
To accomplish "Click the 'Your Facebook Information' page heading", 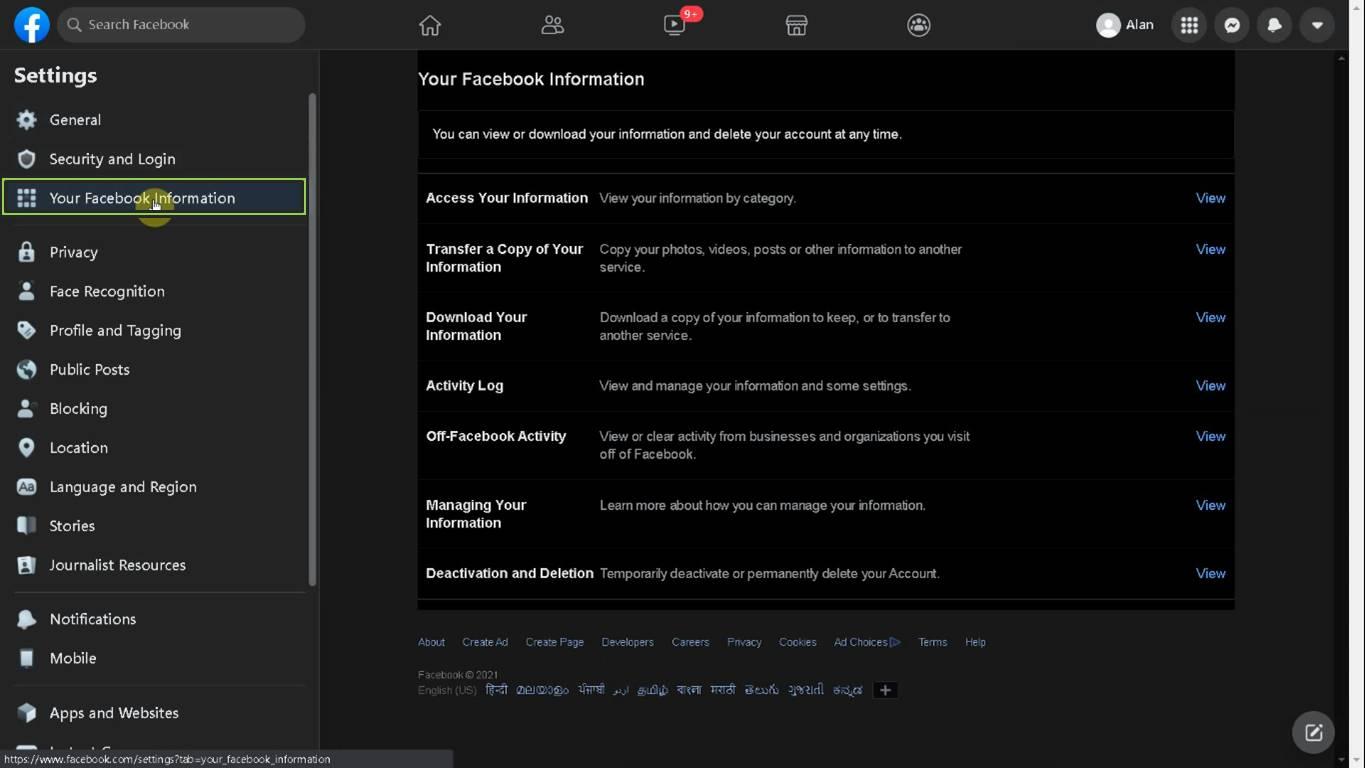I will 531,79.
